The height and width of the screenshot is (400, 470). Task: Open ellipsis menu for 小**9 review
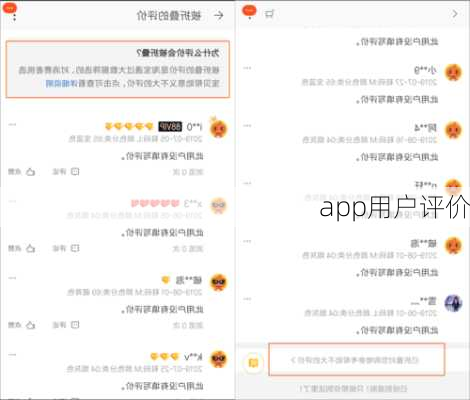point(247,68)
